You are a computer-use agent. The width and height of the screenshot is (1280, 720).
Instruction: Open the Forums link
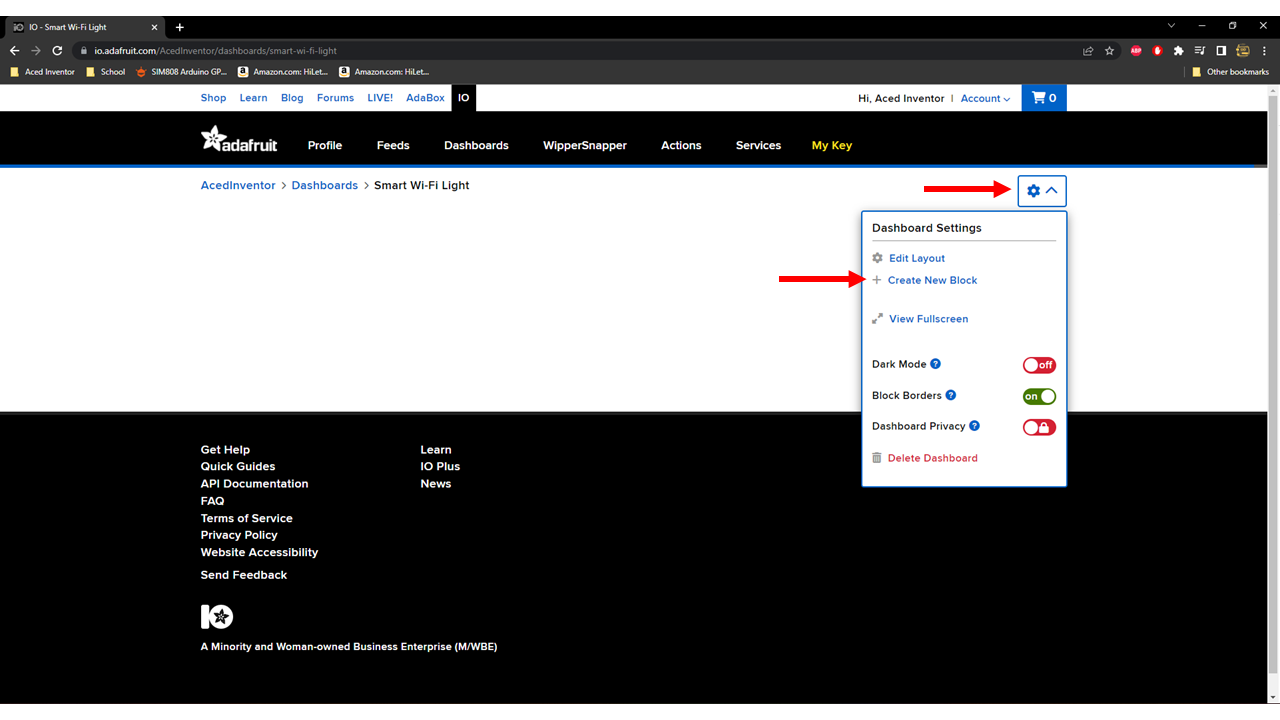[x=335, y=98]
